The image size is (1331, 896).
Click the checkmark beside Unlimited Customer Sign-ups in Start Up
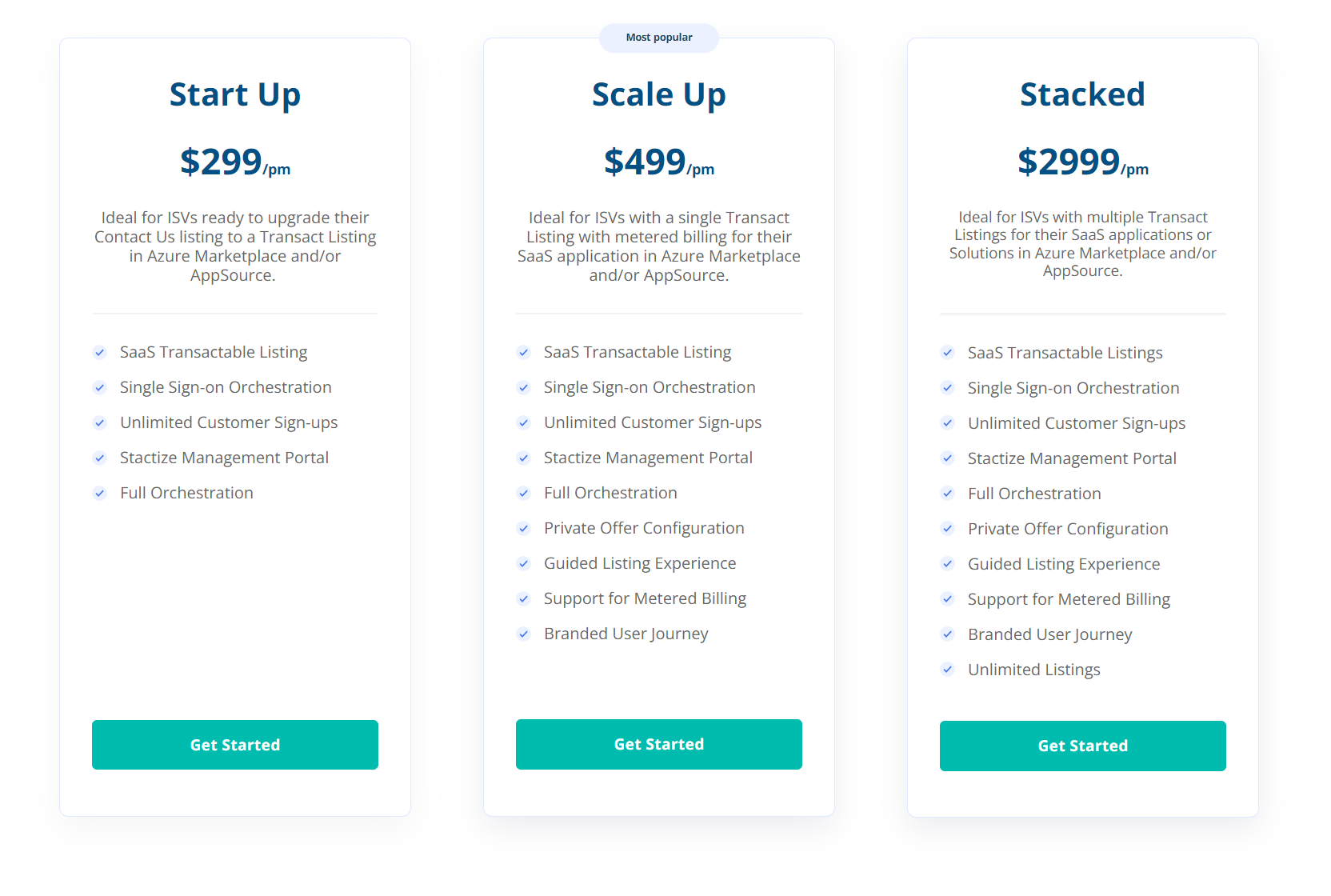(x=100, y=422)
